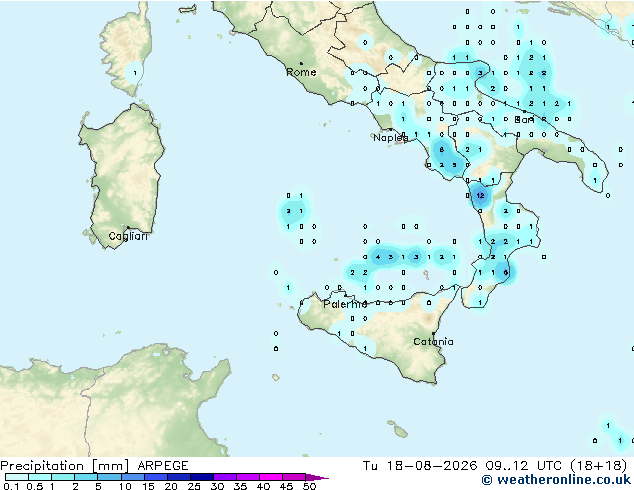Click the legend label 50
Screen dimensions: 634x490
point(309,486)
